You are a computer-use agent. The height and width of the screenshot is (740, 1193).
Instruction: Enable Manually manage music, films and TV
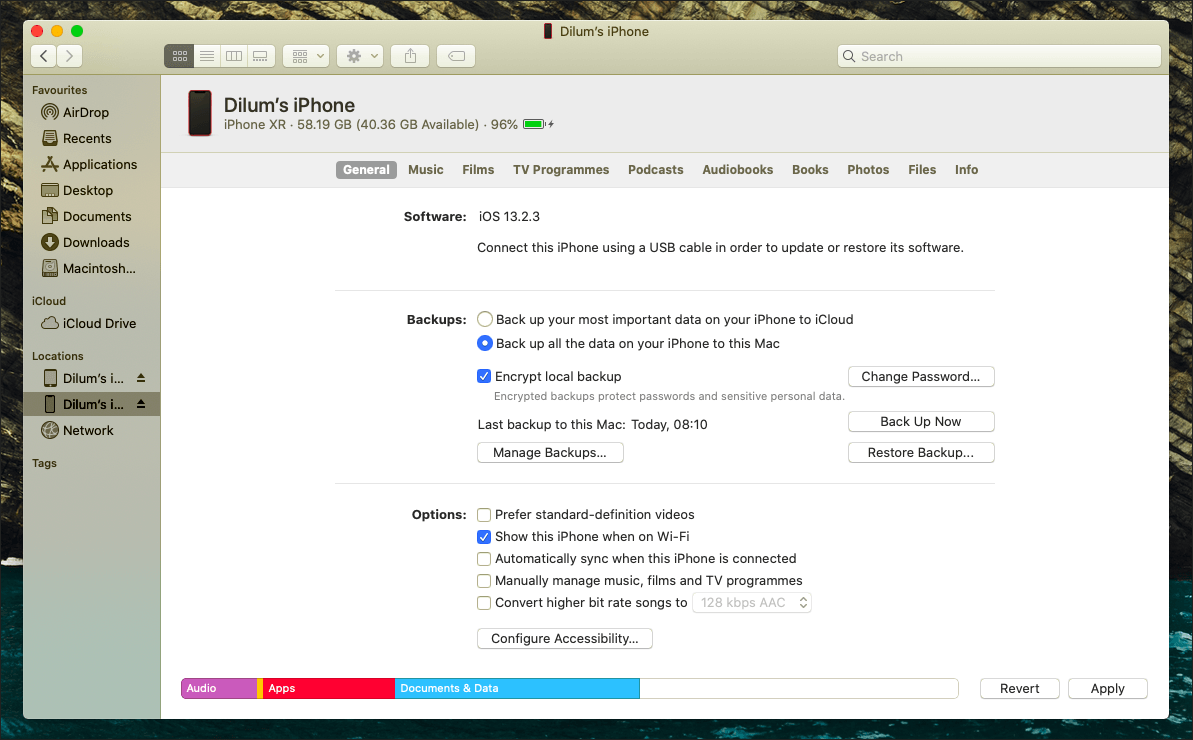pyautogui.click(x=484, y=581)
